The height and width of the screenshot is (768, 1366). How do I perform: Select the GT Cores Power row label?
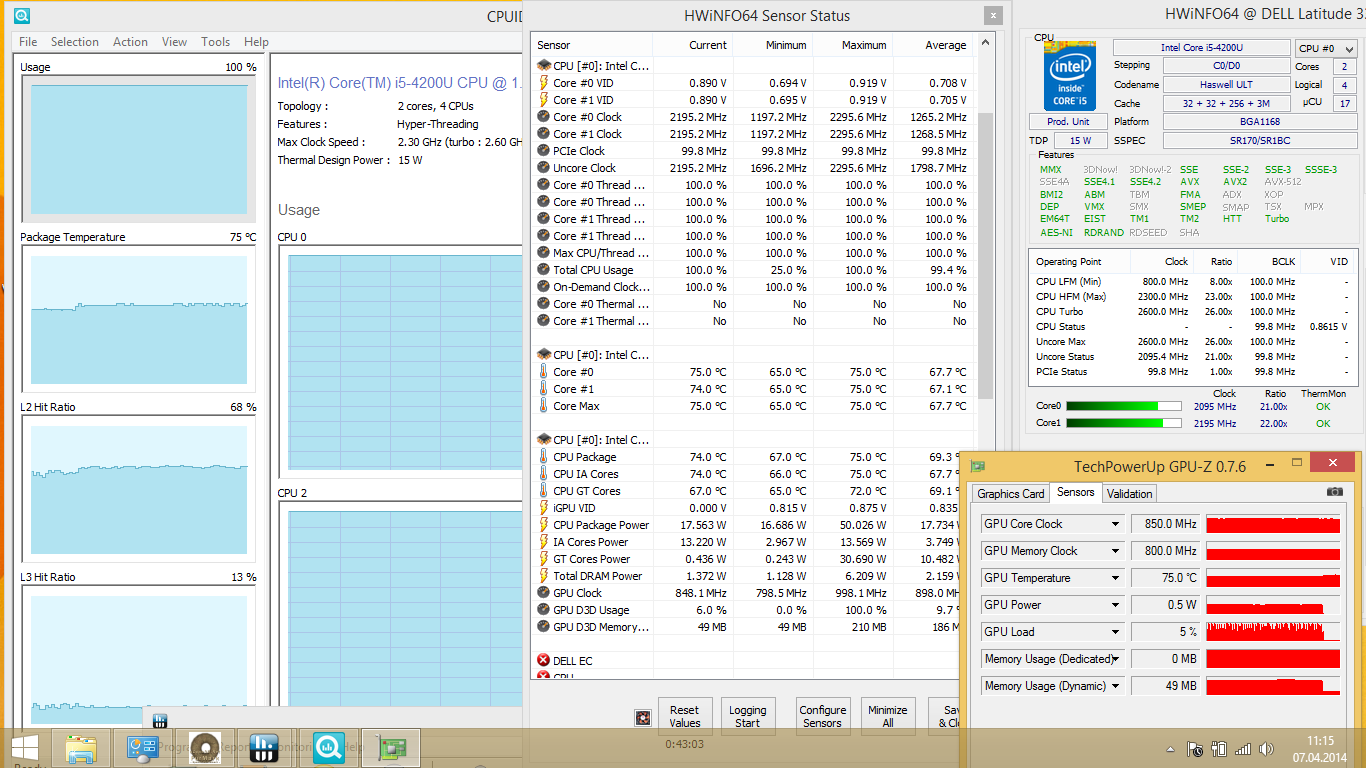[592, 559]
